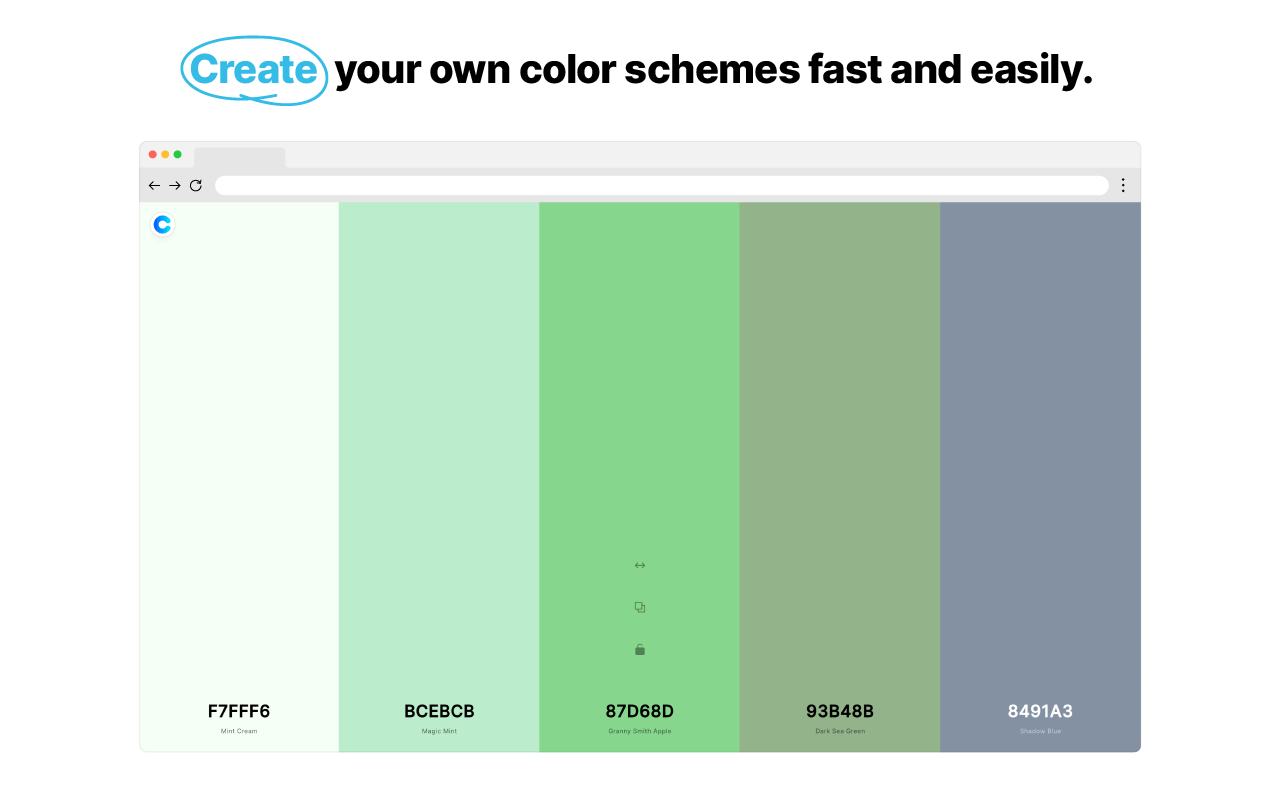The height and width of the screenshot is (800, 1280).
Task: Click the browser forward arrow
Action: tap(175, 185)
